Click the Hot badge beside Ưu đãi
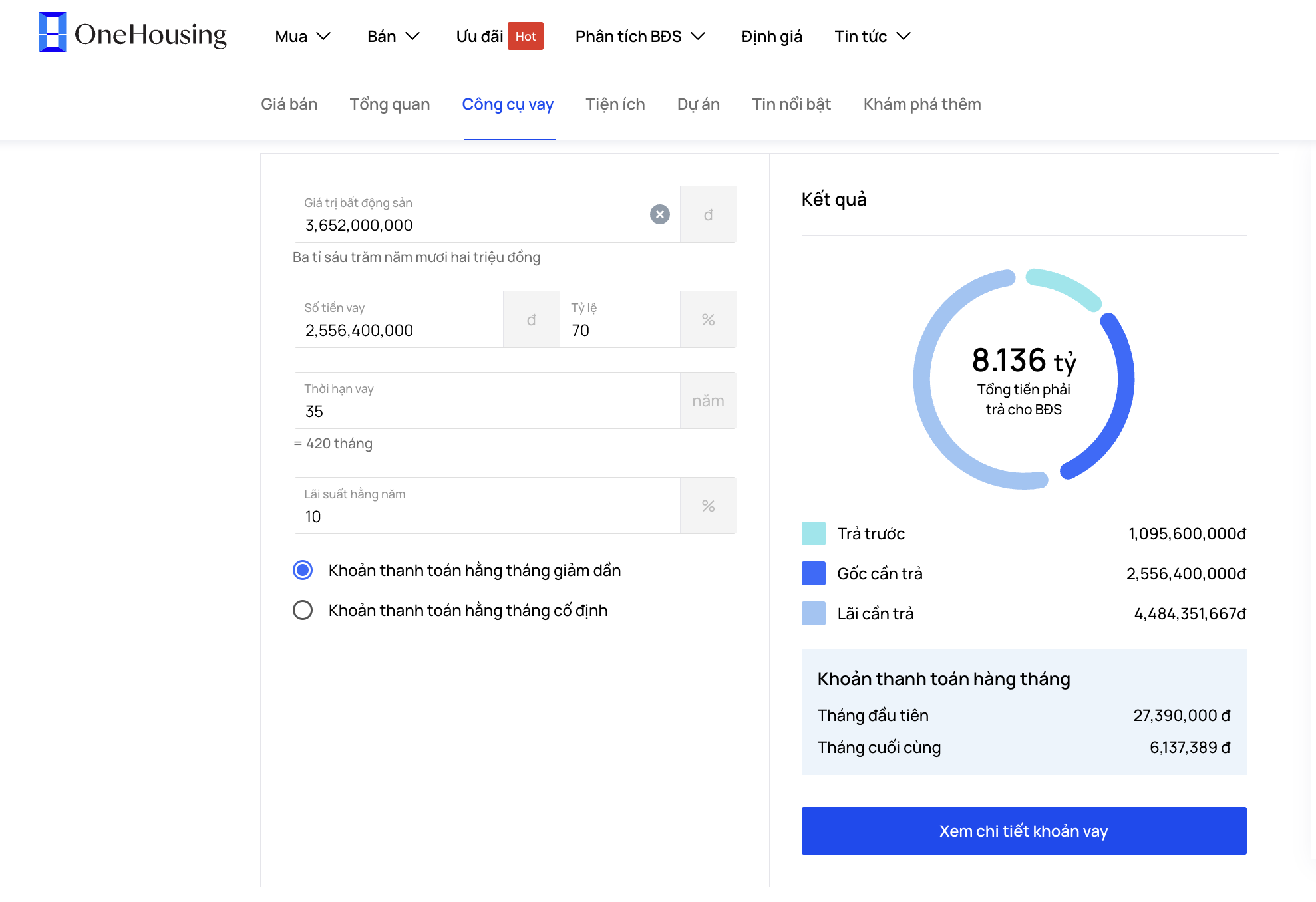 526,36
